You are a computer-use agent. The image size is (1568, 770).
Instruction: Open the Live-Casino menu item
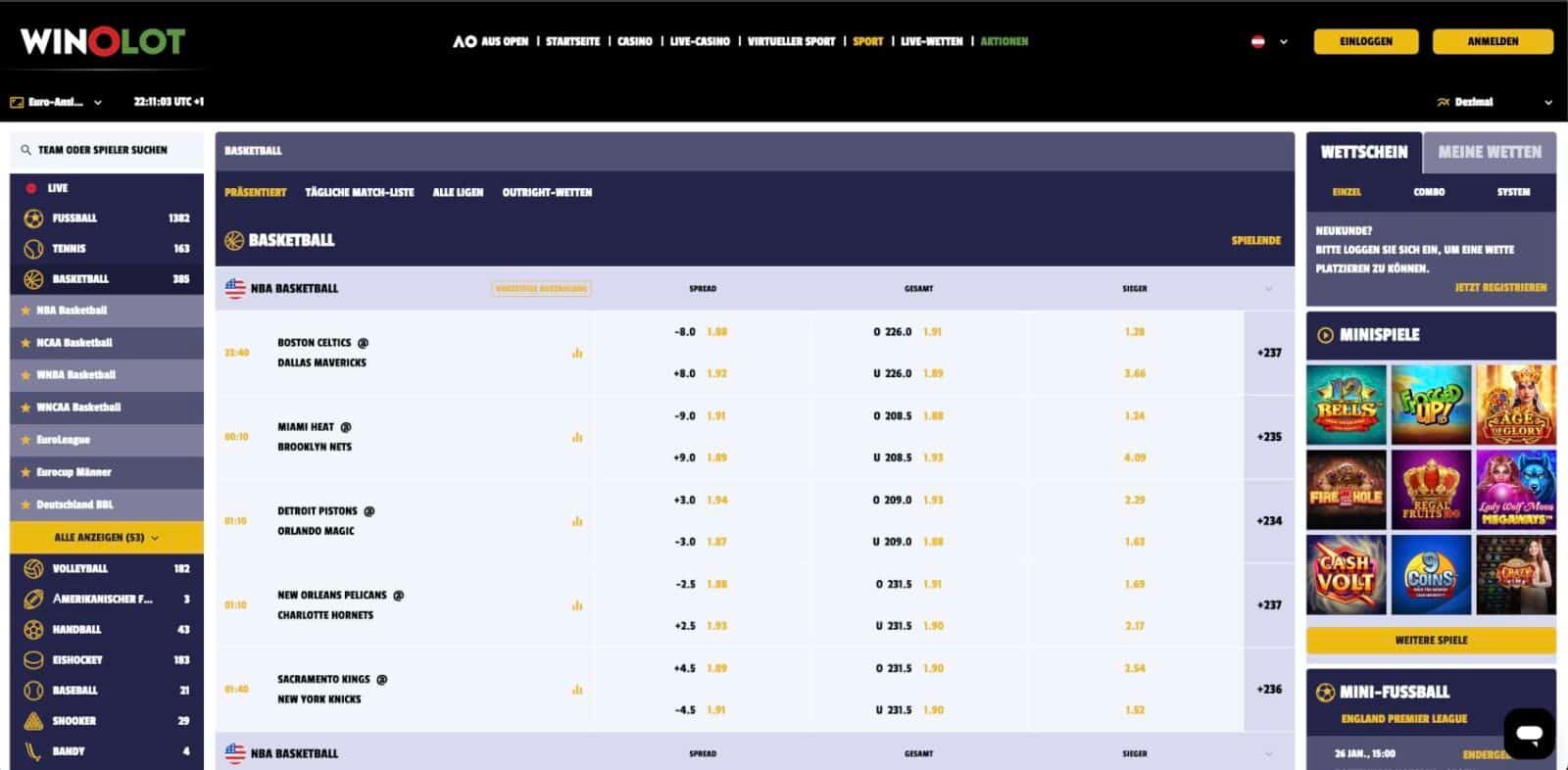tap(699, 41)
